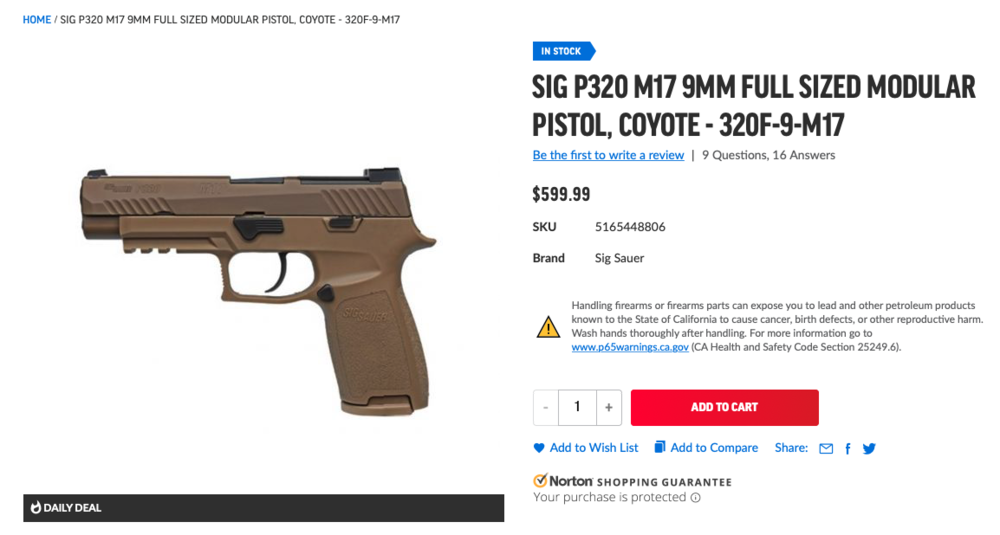Viewport: 1000px width, 535px height.
Task: Click the In Stock badge
Action: tap(562, 51)
